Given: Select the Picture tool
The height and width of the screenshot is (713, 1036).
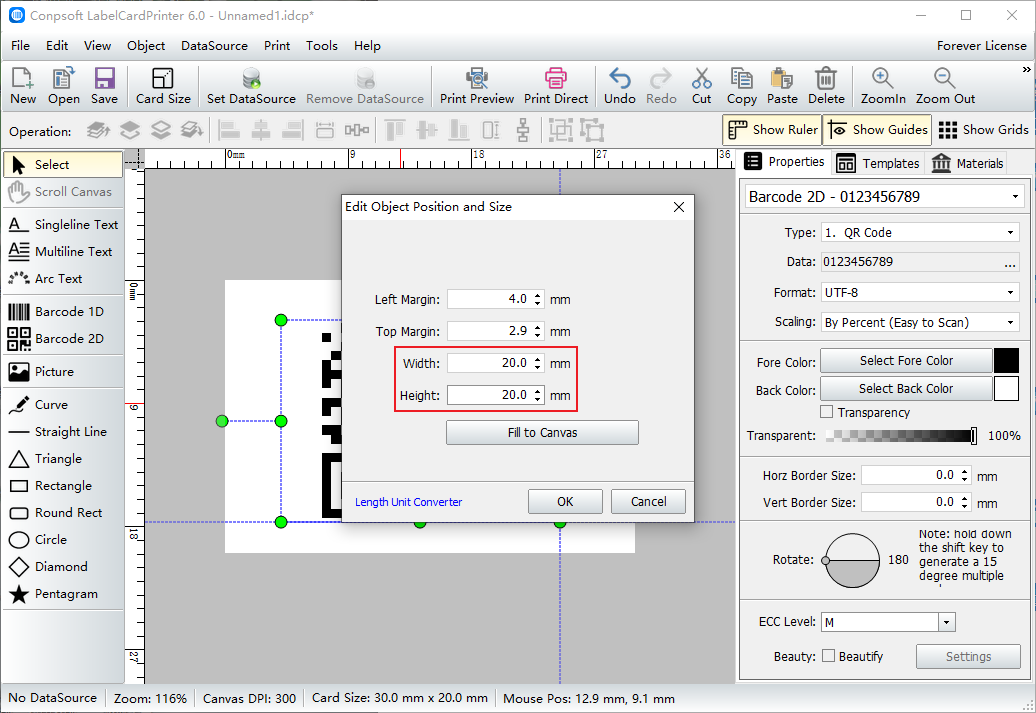Looking at the screenshot, I should pyautogui.click(x=63, y=371).
